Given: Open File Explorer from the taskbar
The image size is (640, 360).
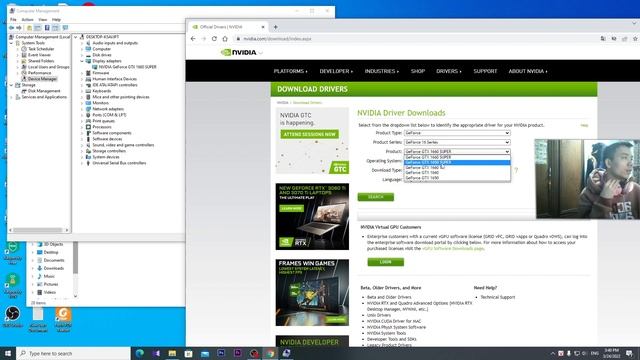Looking at the screenshot, I should 172,353.
